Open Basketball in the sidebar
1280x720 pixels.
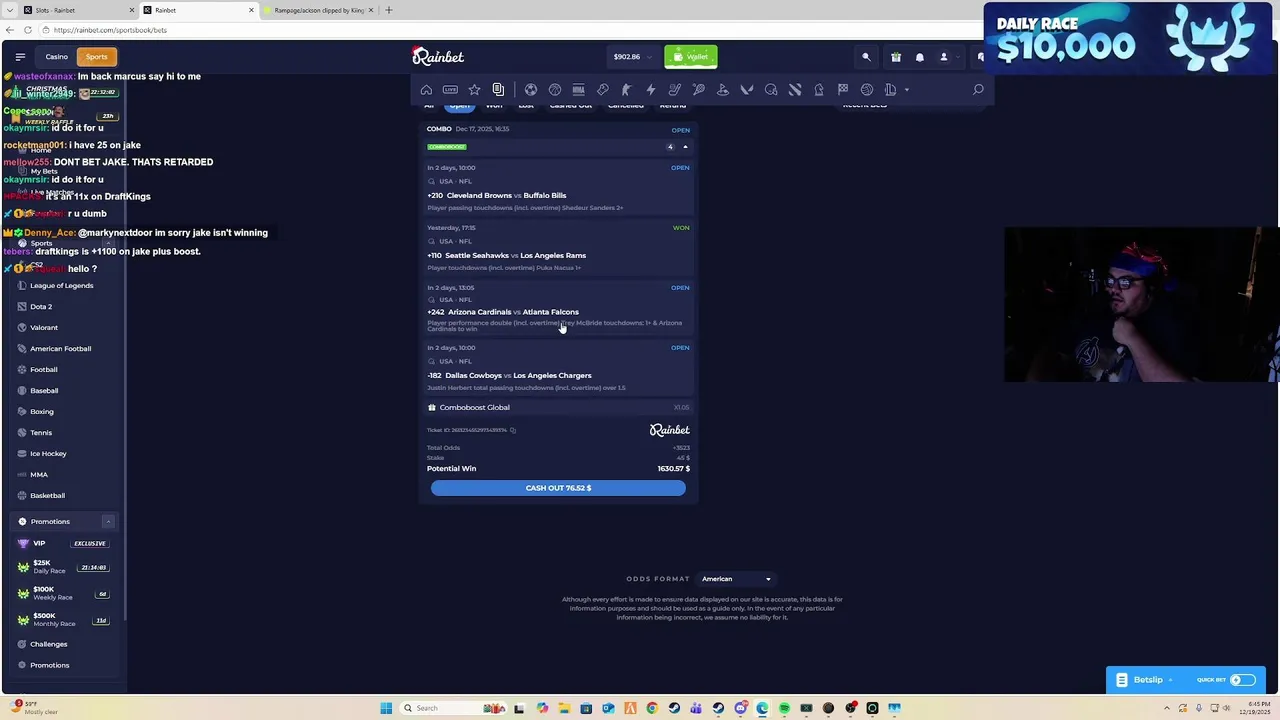(47, 496)
